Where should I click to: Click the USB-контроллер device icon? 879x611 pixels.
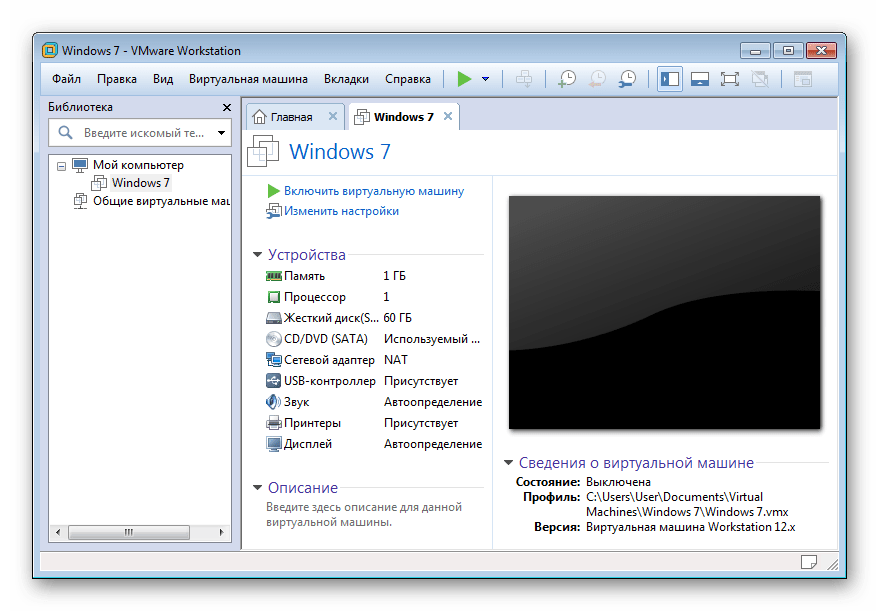coord(274,381)
